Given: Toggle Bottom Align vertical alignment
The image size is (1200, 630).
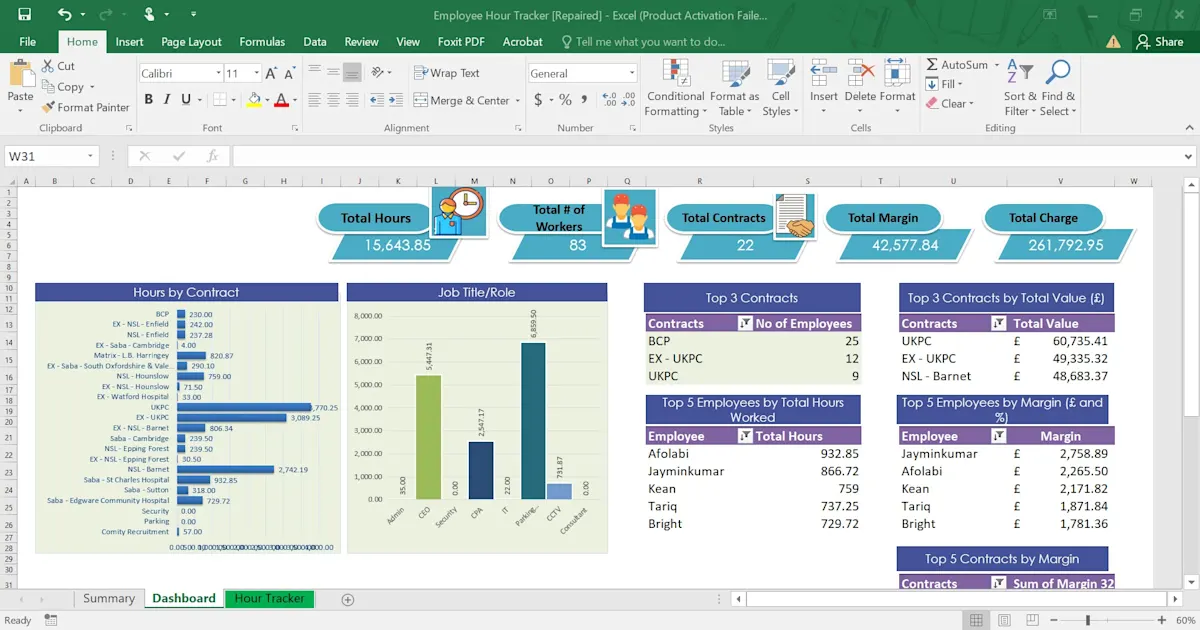Looking at the screenshot, I should point(352,72).
